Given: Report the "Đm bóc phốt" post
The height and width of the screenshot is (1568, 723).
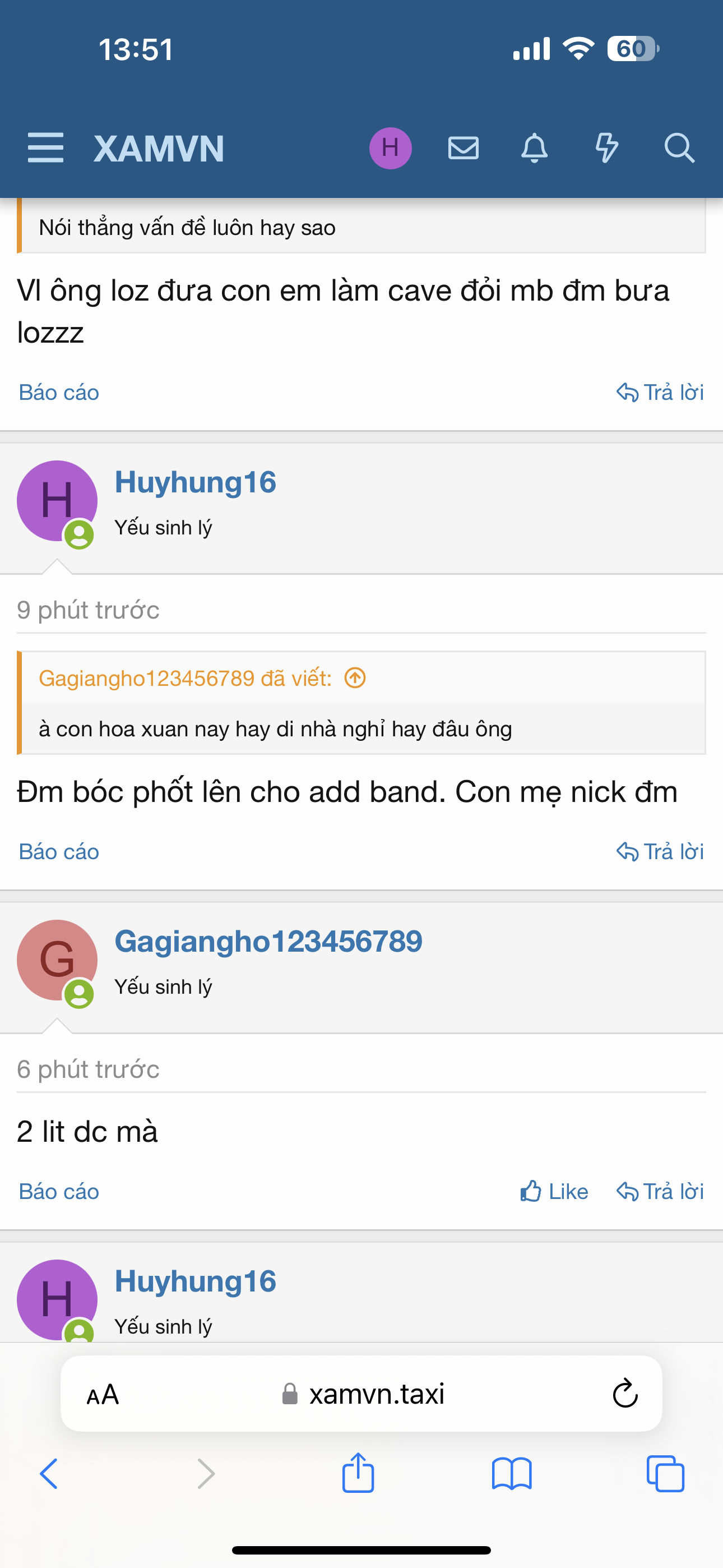Looking at the screenshot, I should point(59,851).
